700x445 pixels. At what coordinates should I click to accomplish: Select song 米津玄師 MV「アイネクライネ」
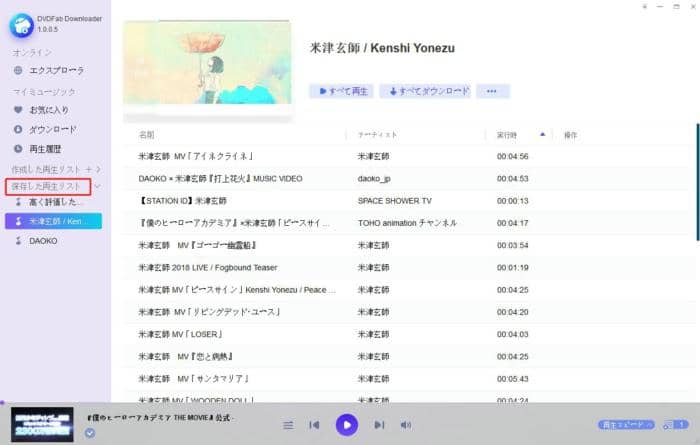pos(196,156)
